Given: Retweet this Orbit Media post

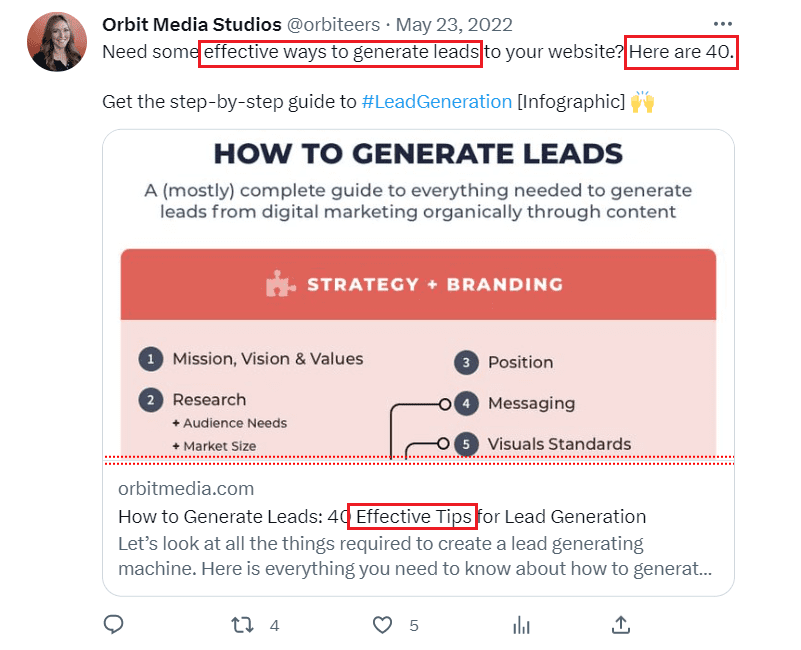Looking at the screenshot, I should pyautogui.click(x=242, y=625).
